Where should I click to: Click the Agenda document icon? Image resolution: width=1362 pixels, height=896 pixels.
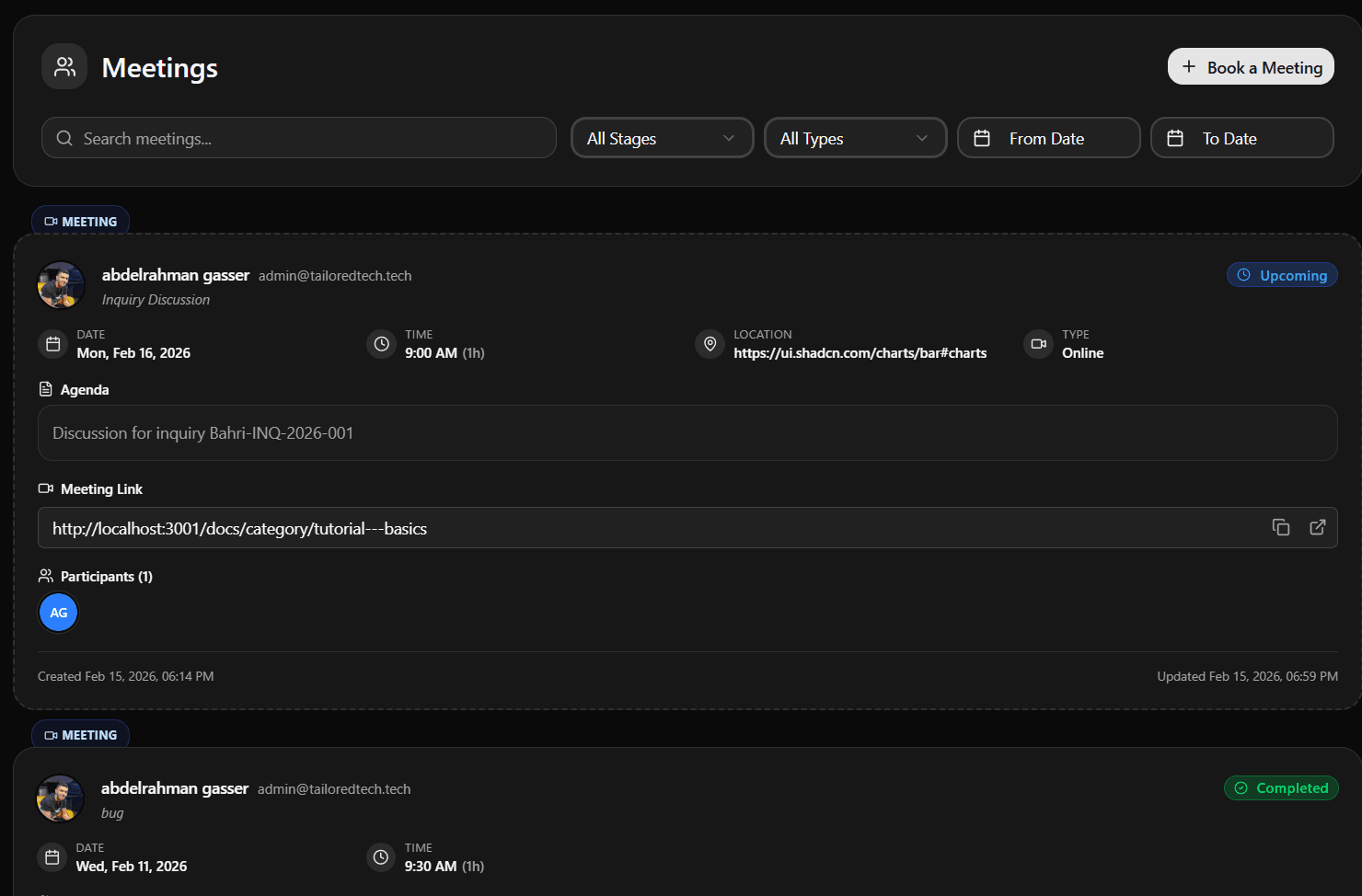(45, 388)
